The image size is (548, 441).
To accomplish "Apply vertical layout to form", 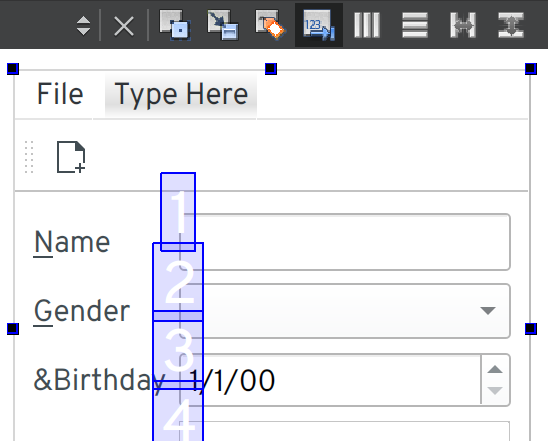I will coord(415,25).
